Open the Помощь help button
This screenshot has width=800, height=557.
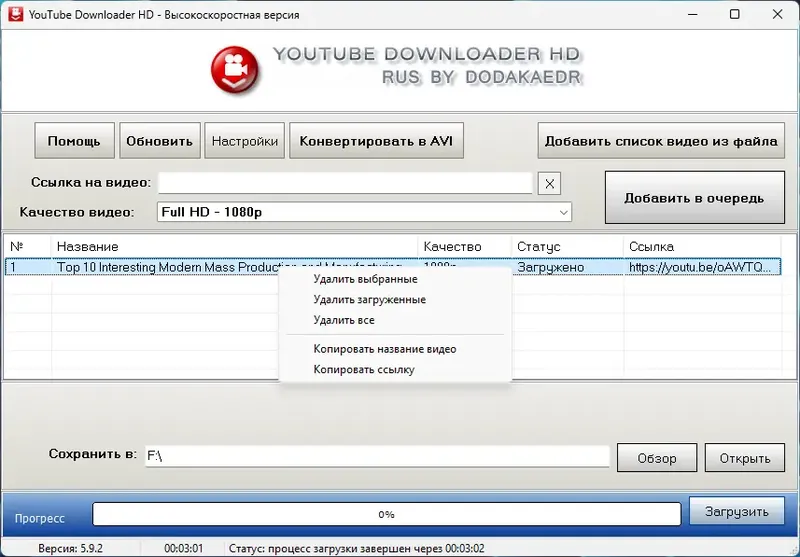(74, 141)
